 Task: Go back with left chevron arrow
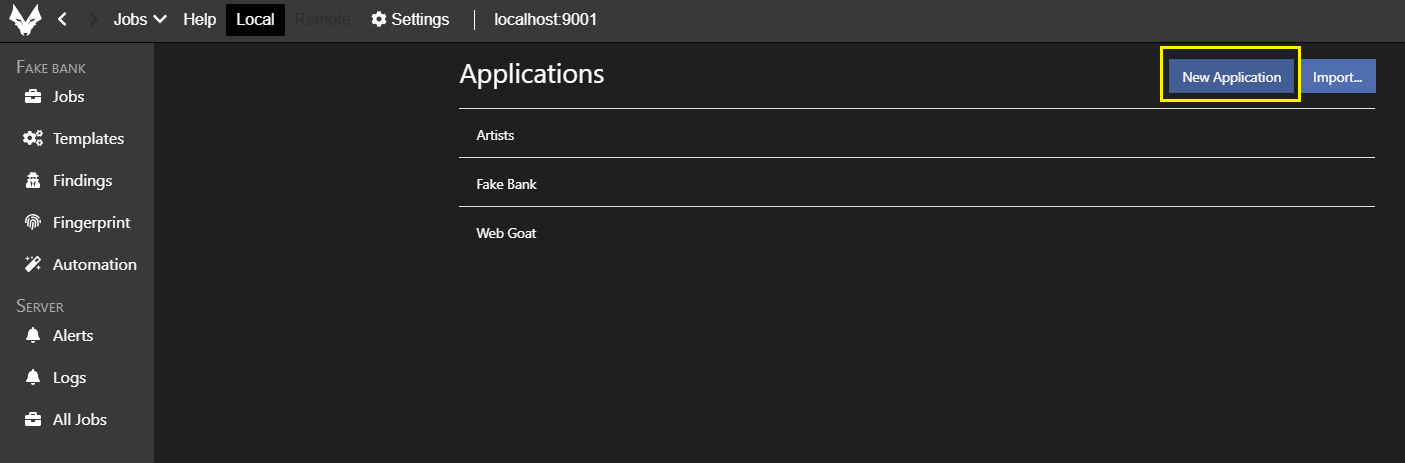pyautogui.click(x=63, y=20)
